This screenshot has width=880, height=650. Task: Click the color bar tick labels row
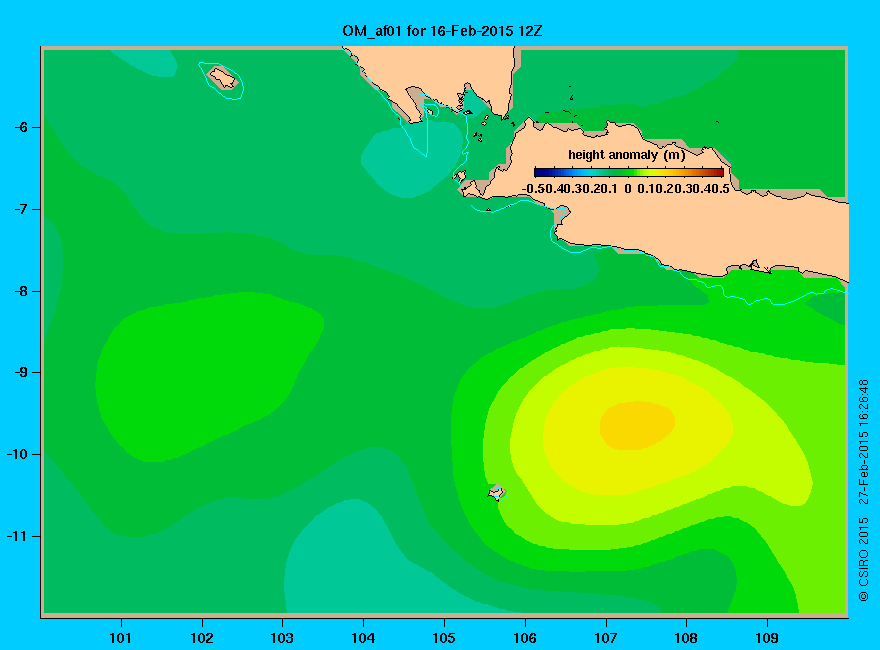626,189
